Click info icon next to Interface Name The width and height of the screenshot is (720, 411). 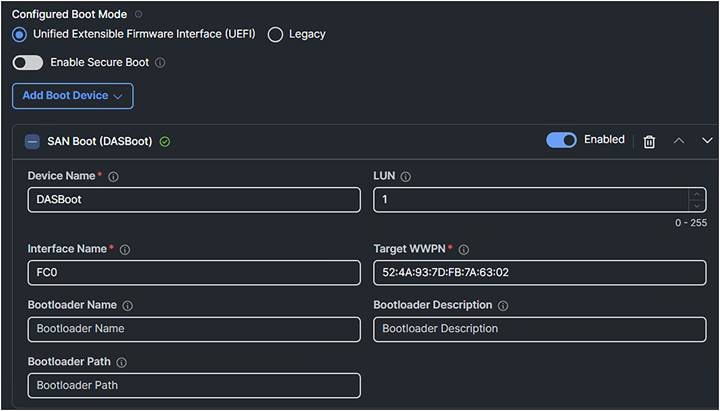124,249
